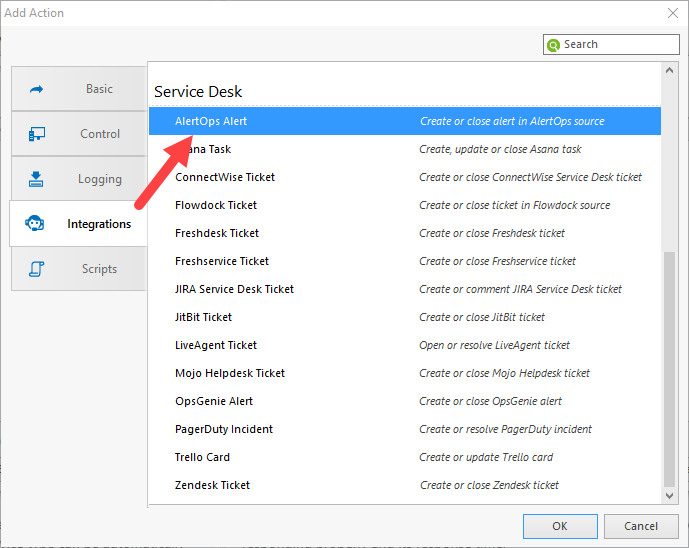Screen dimensions: 689x548
Task: Click 'Create or close Freshdesk ticket' description
Action: pos(492,233)
